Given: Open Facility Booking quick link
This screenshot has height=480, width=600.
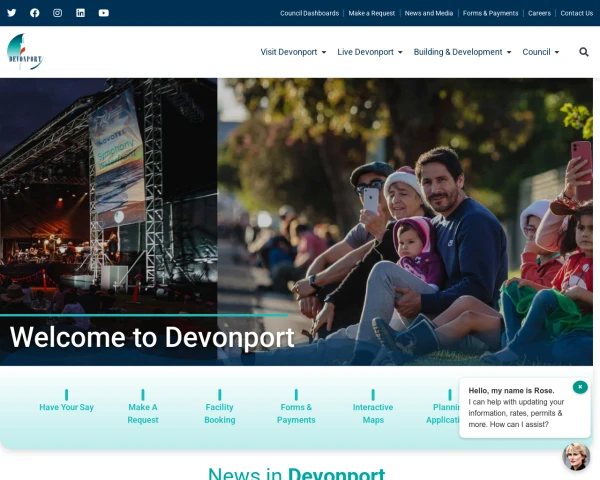Looking at the screenshot, I should coord(220,413).
